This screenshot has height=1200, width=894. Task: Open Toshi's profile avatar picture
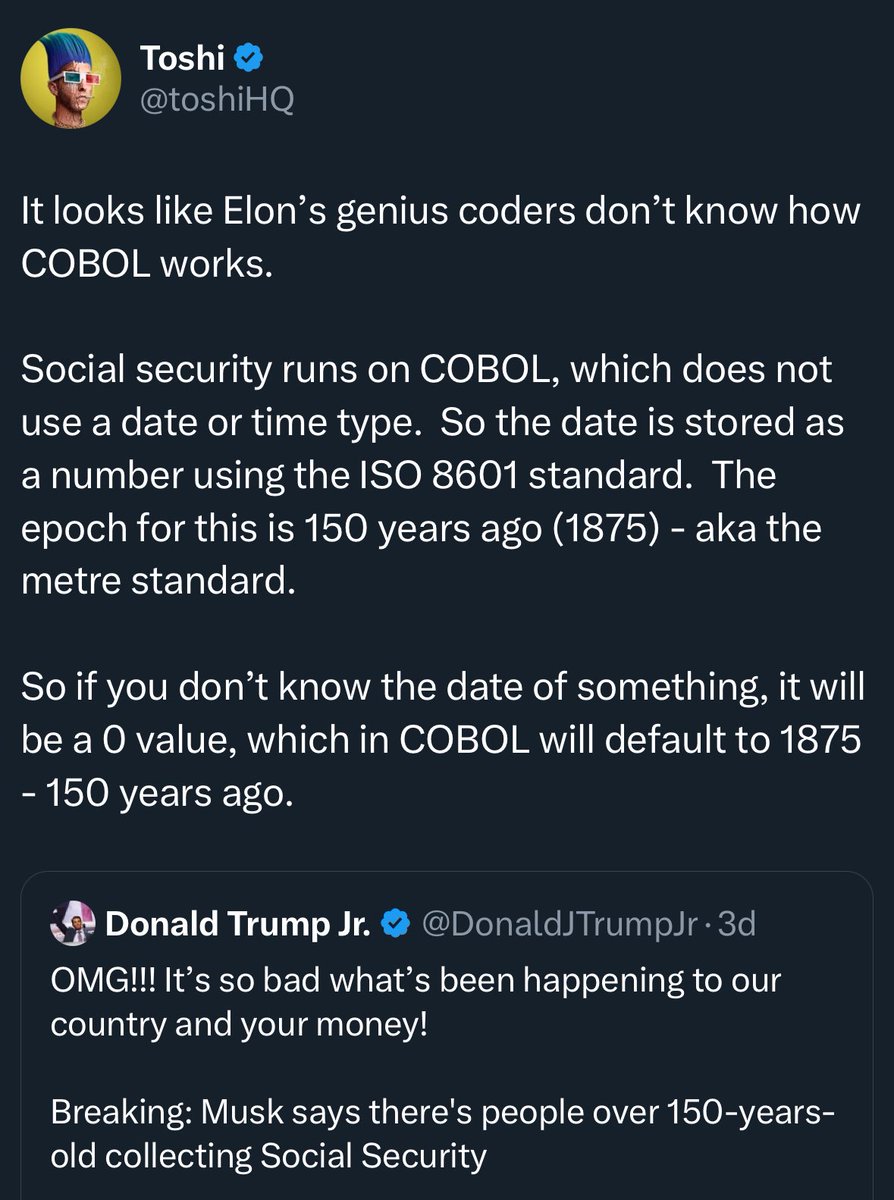click(71, 78)
